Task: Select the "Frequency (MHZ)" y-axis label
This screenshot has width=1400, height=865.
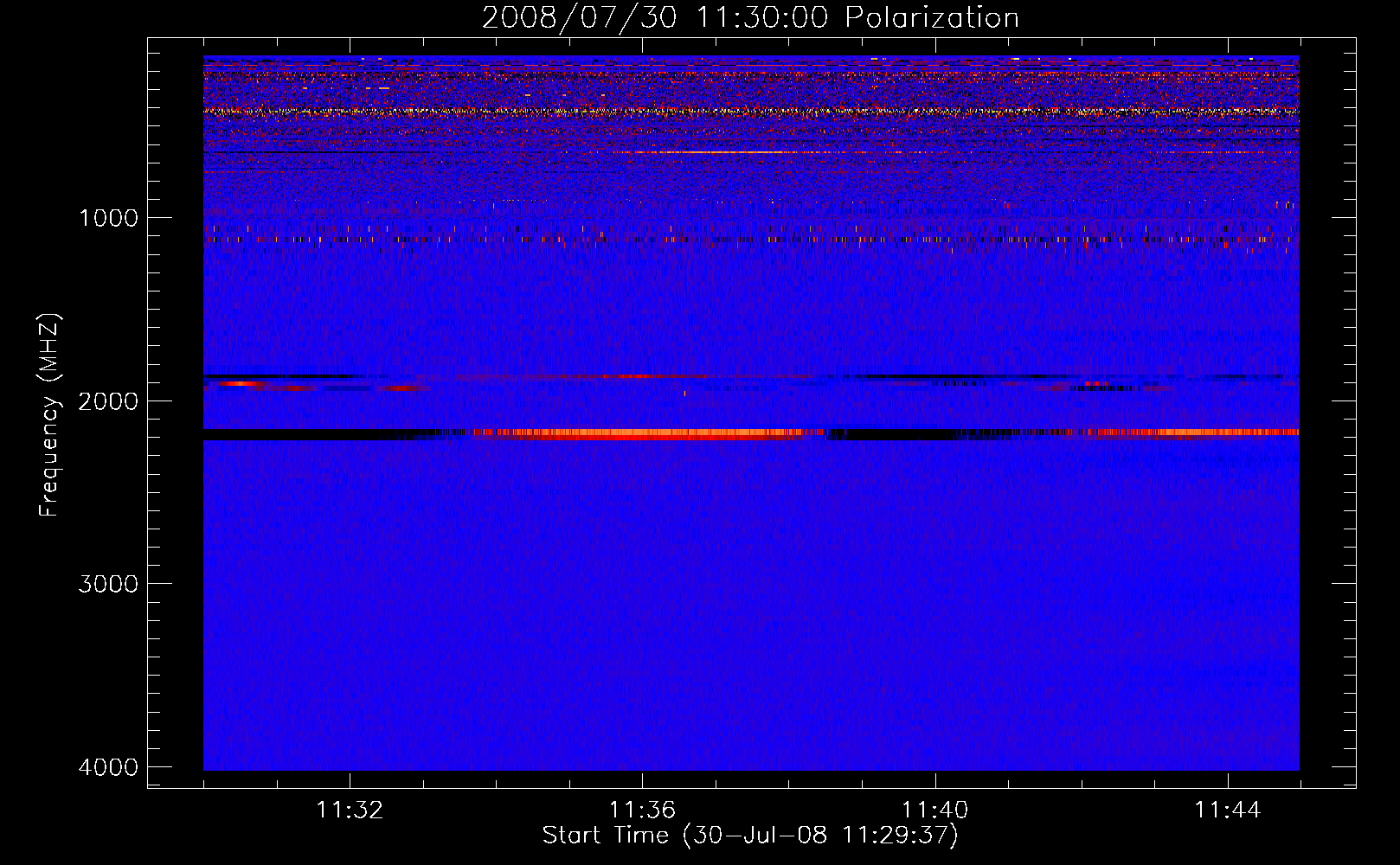Action: click(x=50, y=415)
